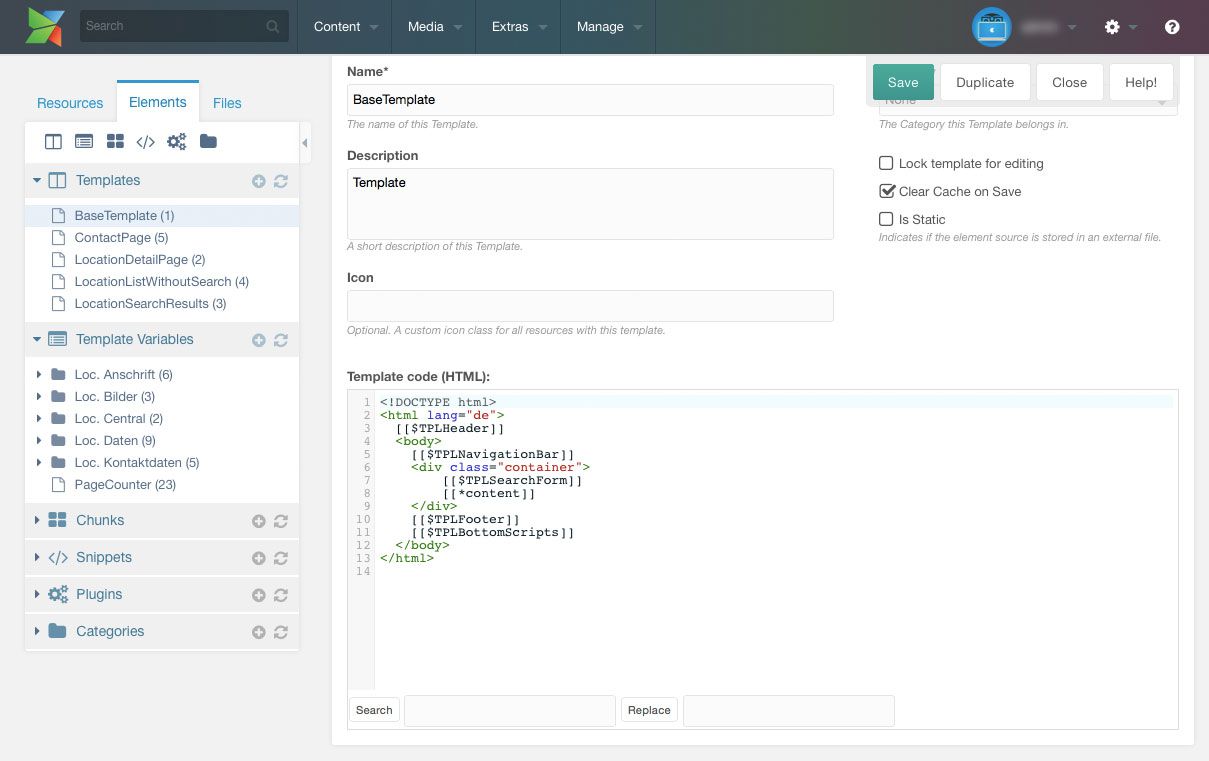This screenshot has width=1209, height=761.
Task: Expand the Snippets section
Action: [x=37, y=557]
